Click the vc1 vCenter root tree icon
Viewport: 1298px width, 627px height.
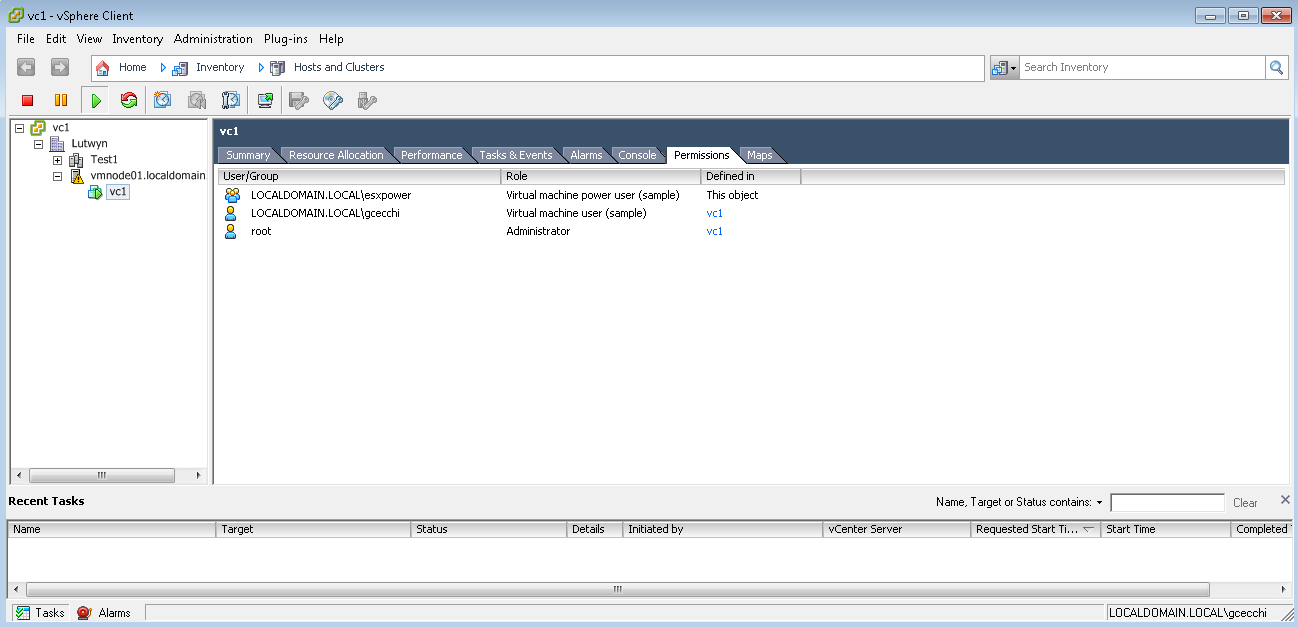pyautogui.click(x=38, y=128)
